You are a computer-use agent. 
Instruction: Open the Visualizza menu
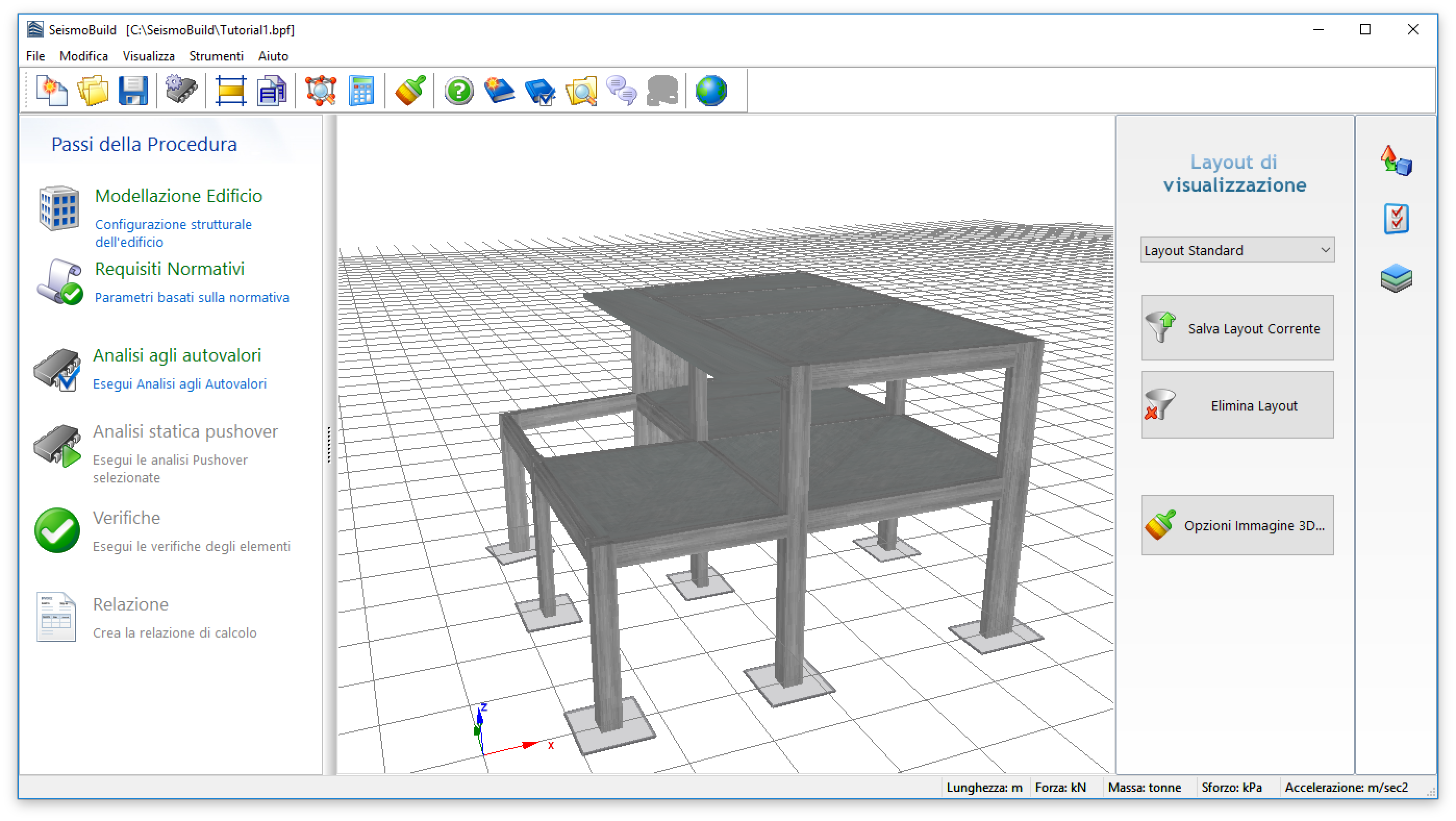tap(148, 56)
